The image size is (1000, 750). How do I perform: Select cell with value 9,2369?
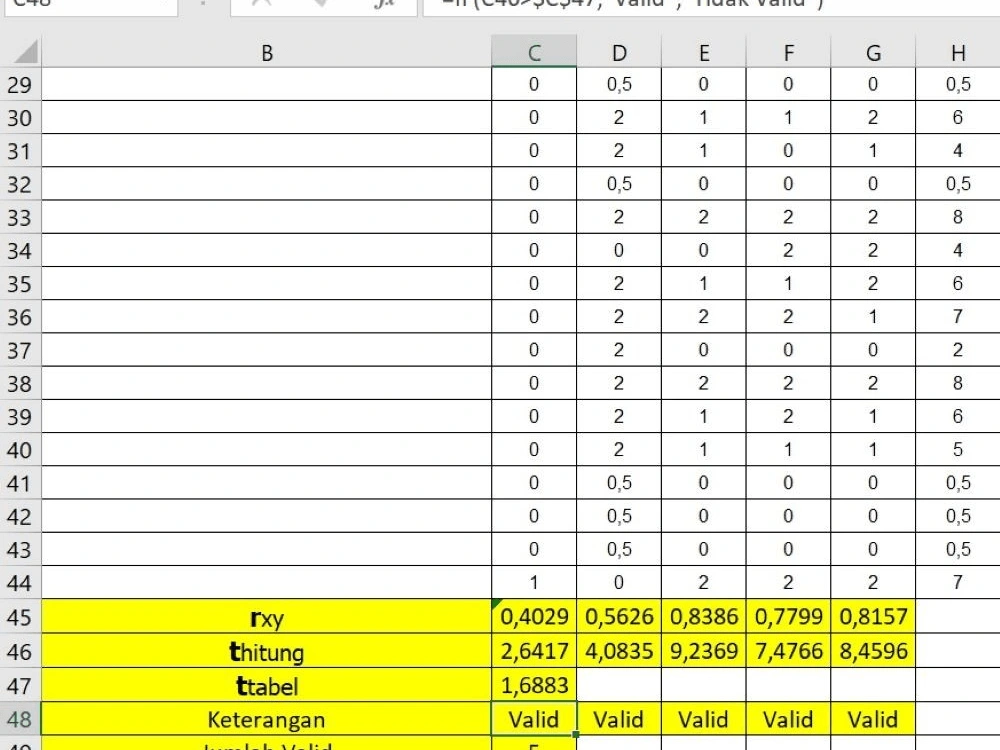pos(703,651)
